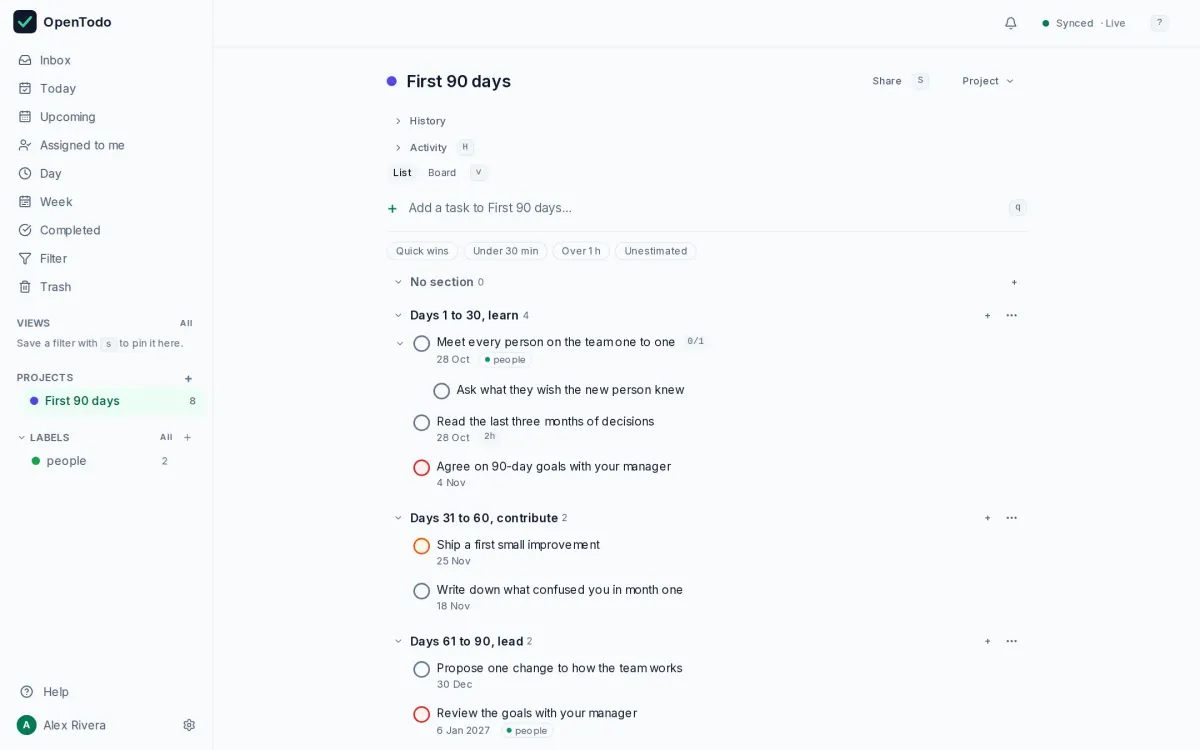Click the '6 Jan 2027' due date

point(463,731)
